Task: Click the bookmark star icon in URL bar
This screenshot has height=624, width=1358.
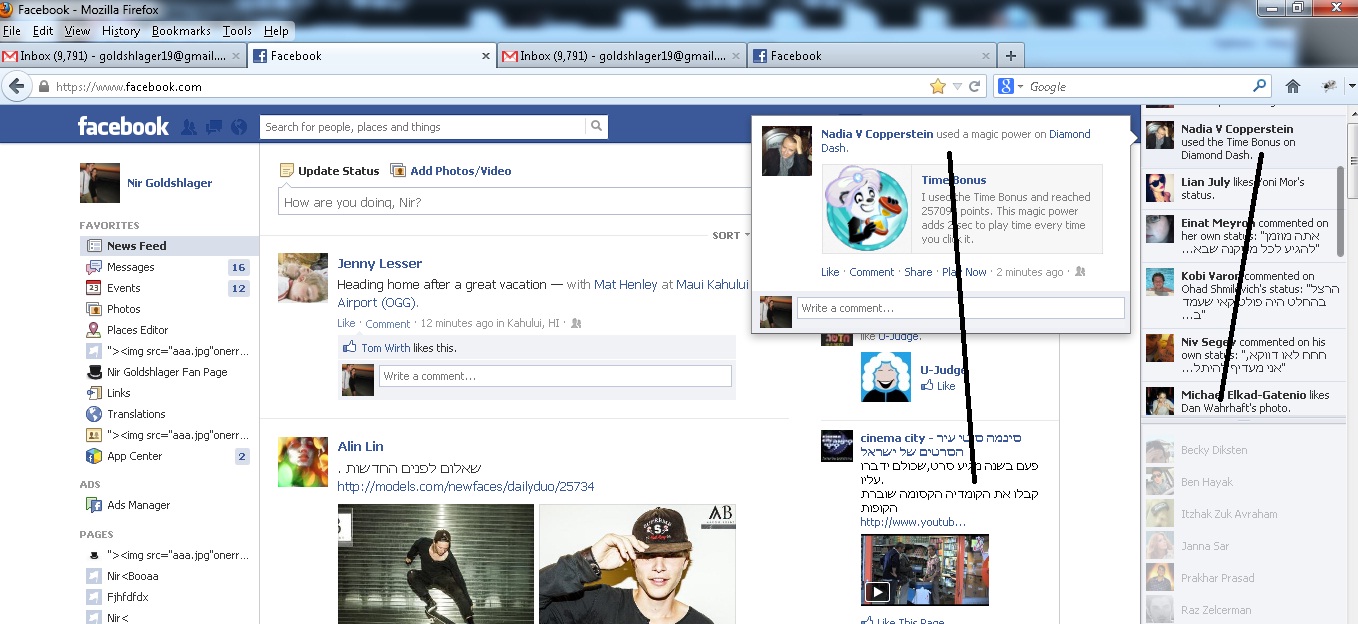Action: coord(937,87)
